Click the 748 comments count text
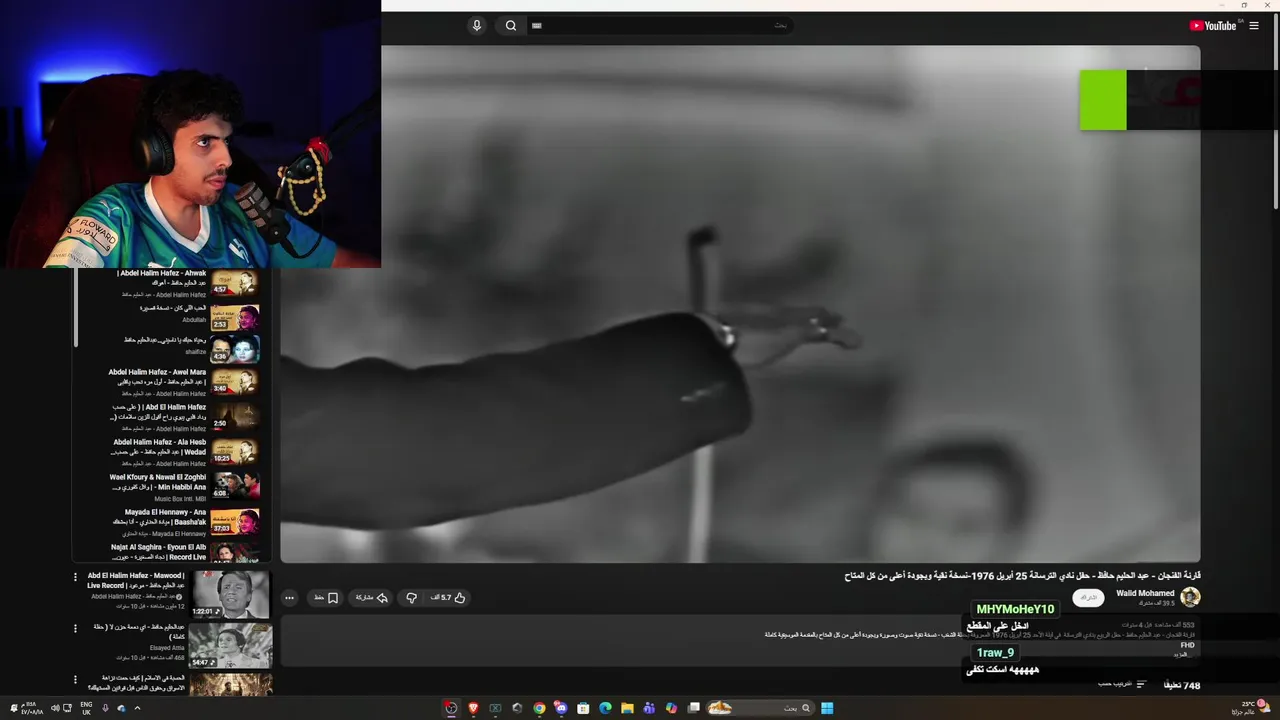Viewport: 1280px width, 720px height. [x=1182, y=685]
